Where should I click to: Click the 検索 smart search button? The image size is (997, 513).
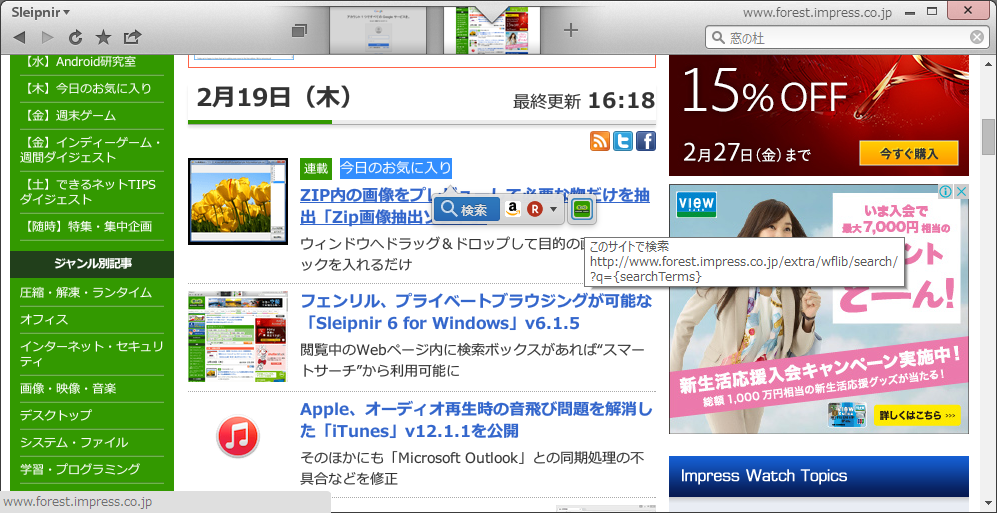467,209
